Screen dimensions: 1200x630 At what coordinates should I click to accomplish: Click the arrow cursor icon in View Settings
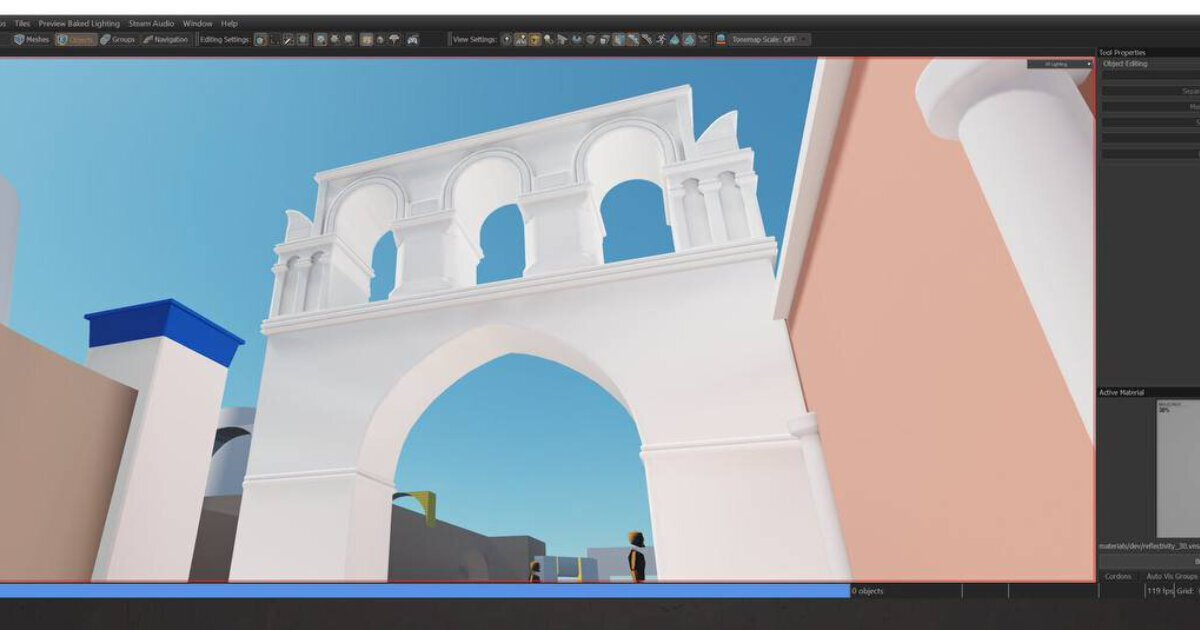562,40
